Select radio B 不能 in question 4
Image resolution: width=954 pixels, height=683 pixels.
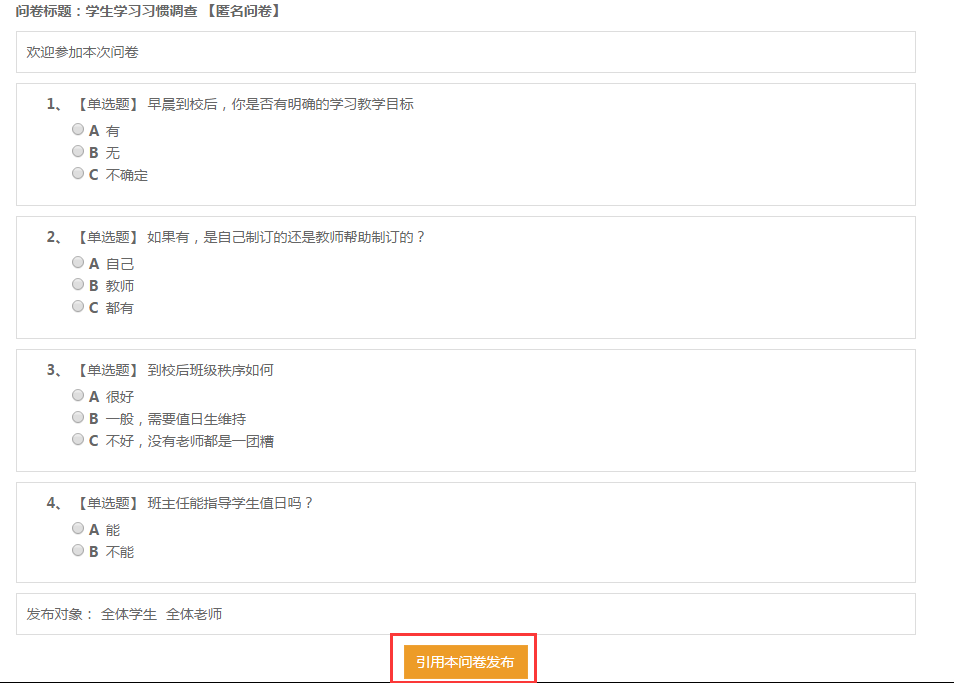78,550
